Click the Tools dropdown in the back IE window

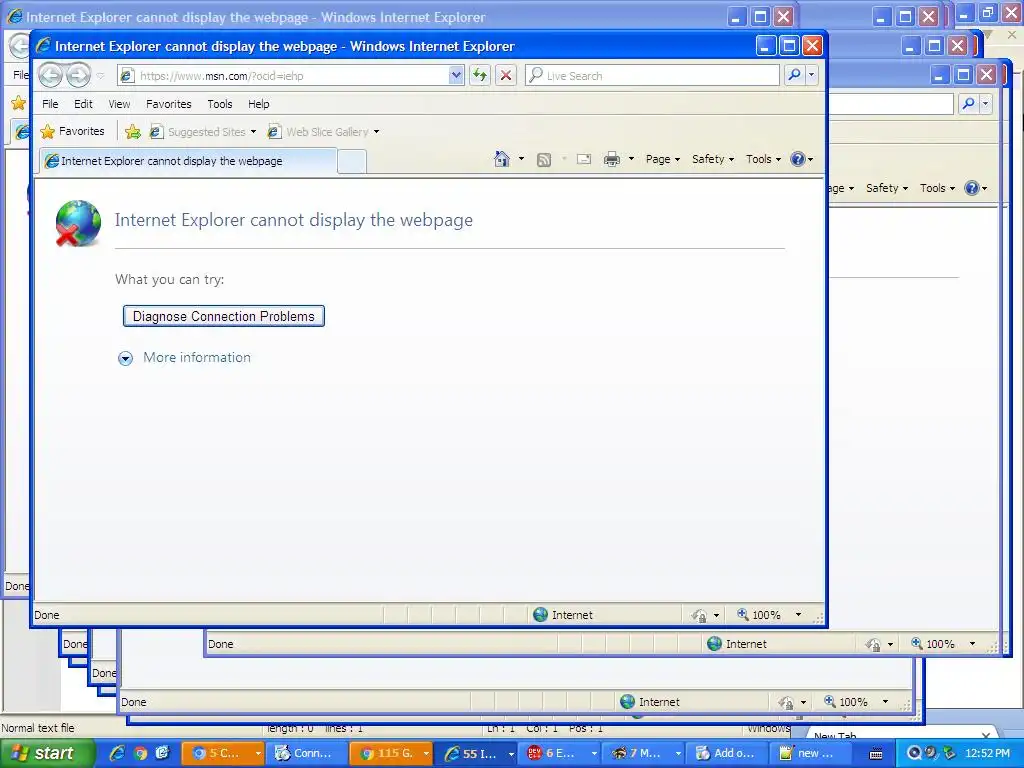937,188
